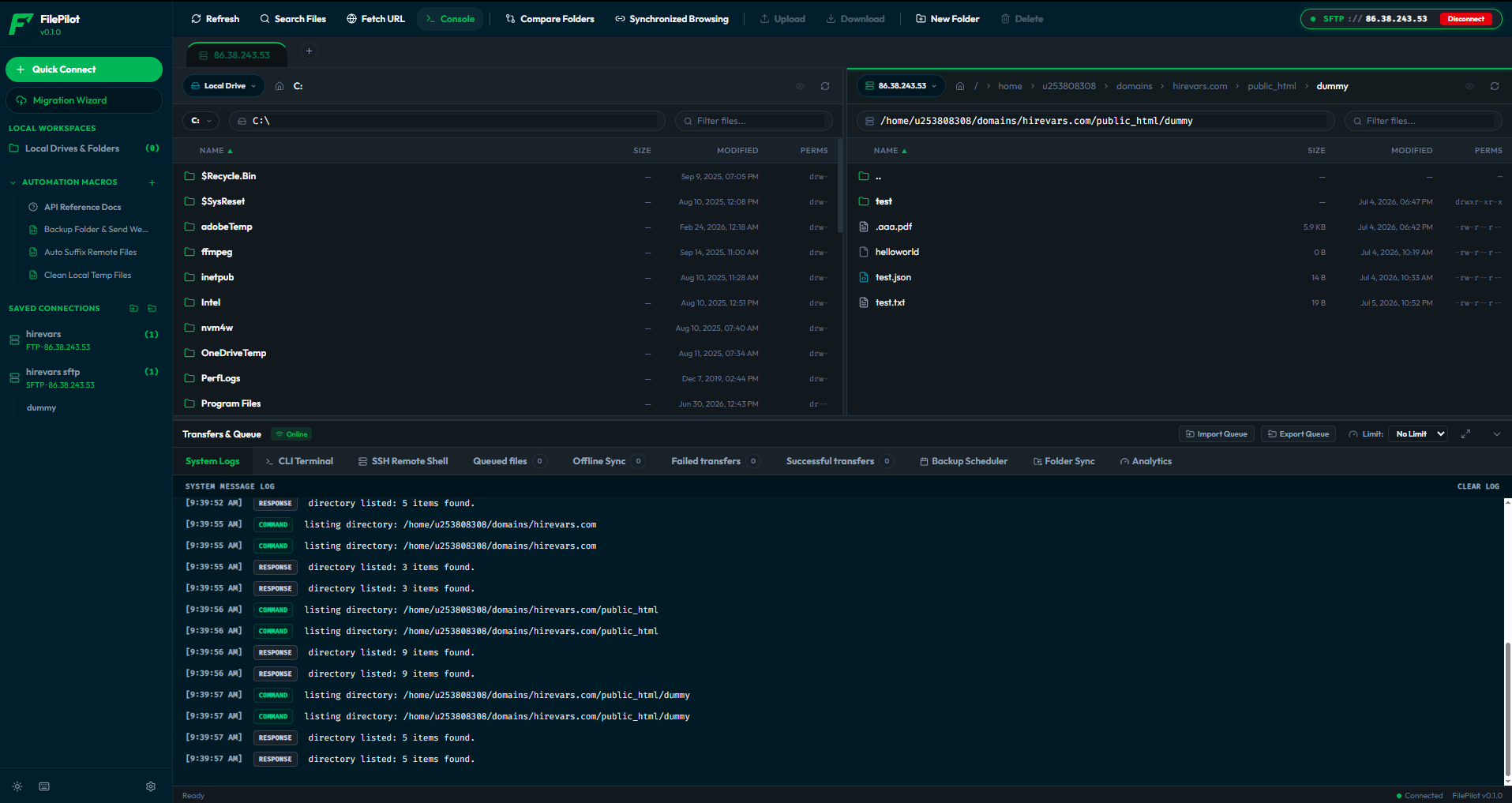Sort remote files by MODIFIED column

pyautogui.click(x=1412, y=150)
